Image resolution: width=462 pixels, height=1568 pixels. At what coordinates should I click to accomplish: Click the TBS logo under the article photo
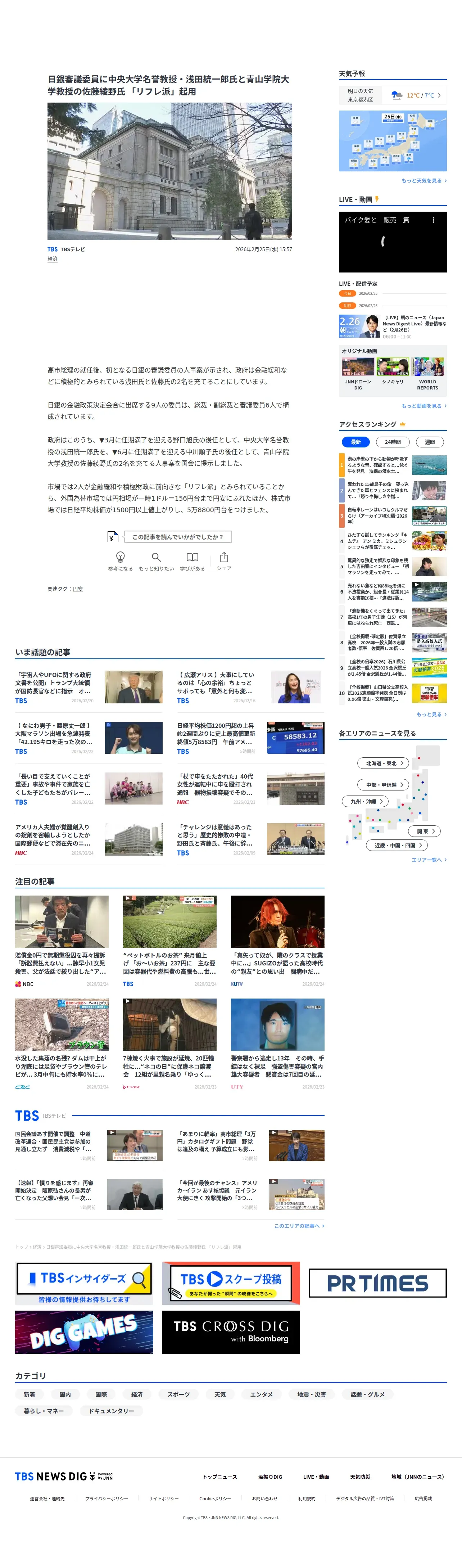pos(52,249)
